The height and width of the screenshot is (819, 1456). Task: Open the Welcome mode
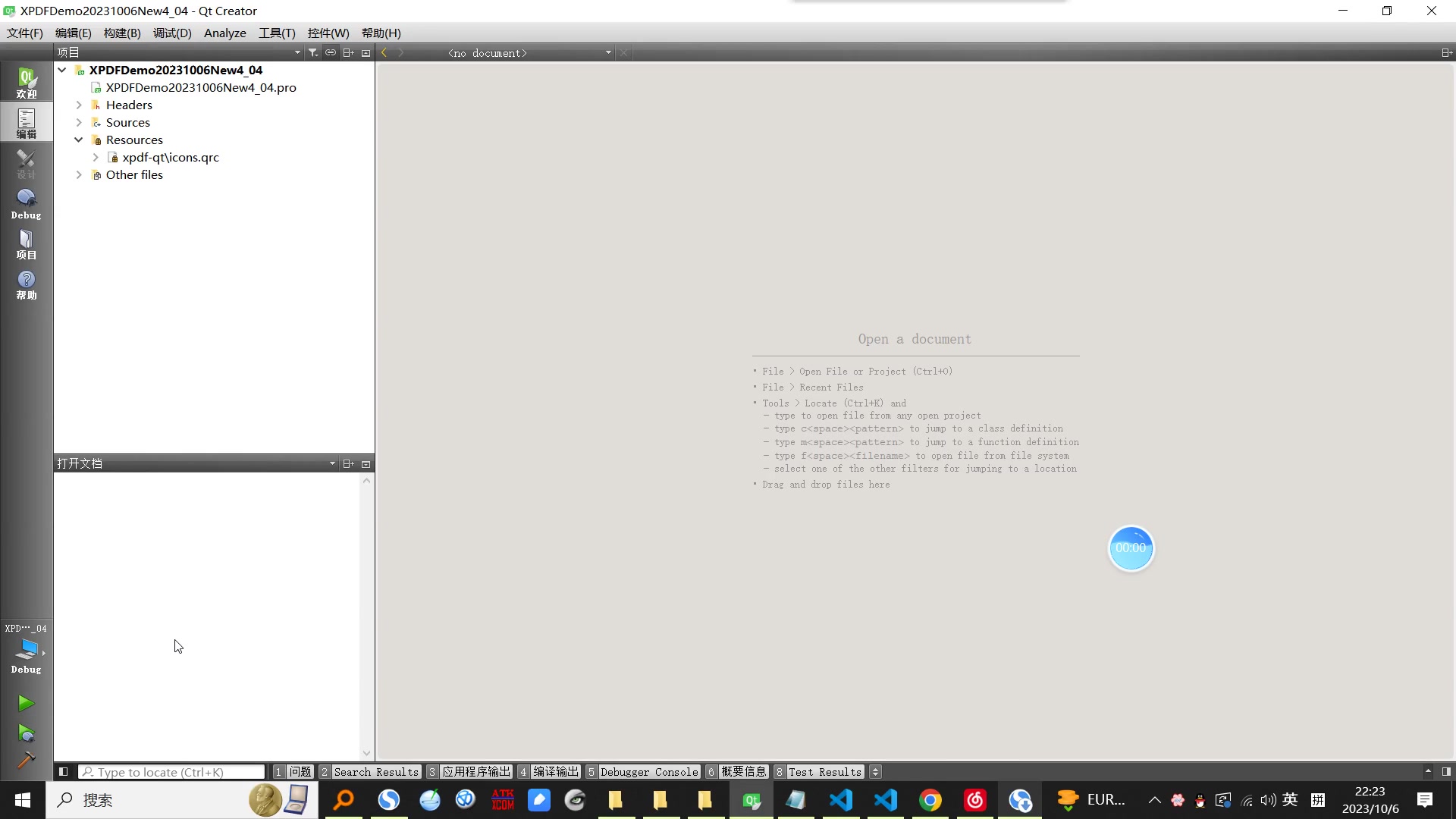(27, 83)
